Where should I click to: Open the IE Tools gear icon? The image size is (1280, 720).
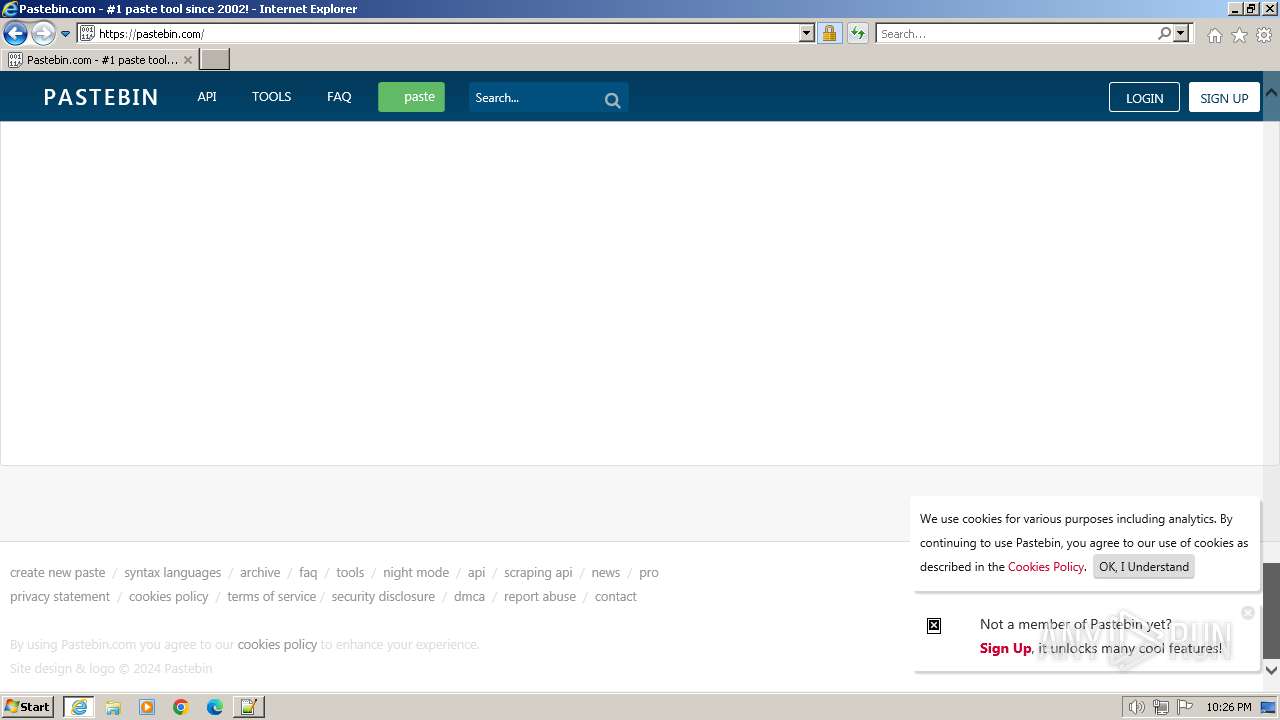point(1264,35)
